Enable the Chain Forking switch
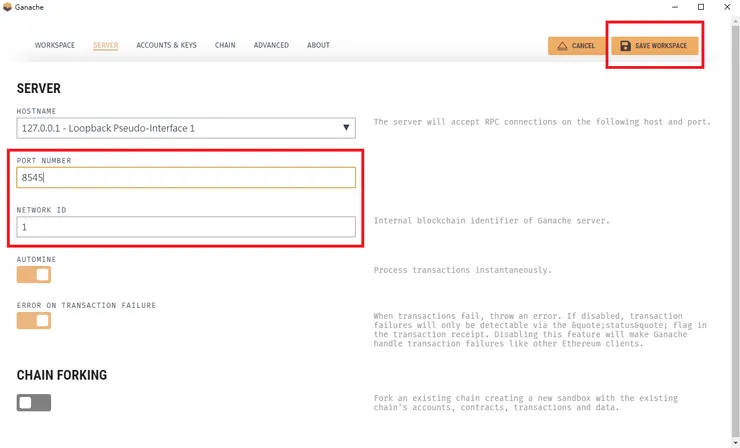740x448 pixels. 34,403
